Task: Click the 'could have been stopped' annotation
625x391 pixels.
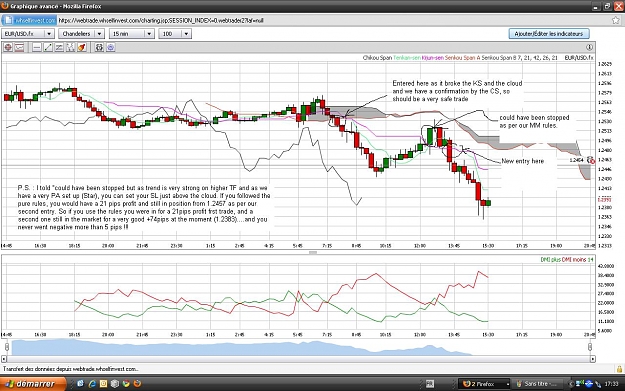Action: [x=534, y=121]
